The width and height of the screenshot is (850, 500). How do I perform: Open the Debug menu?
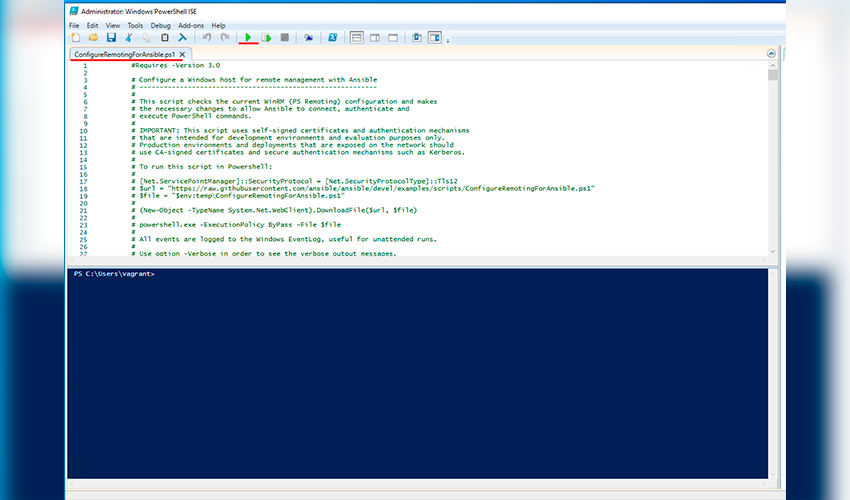(160, 25)
